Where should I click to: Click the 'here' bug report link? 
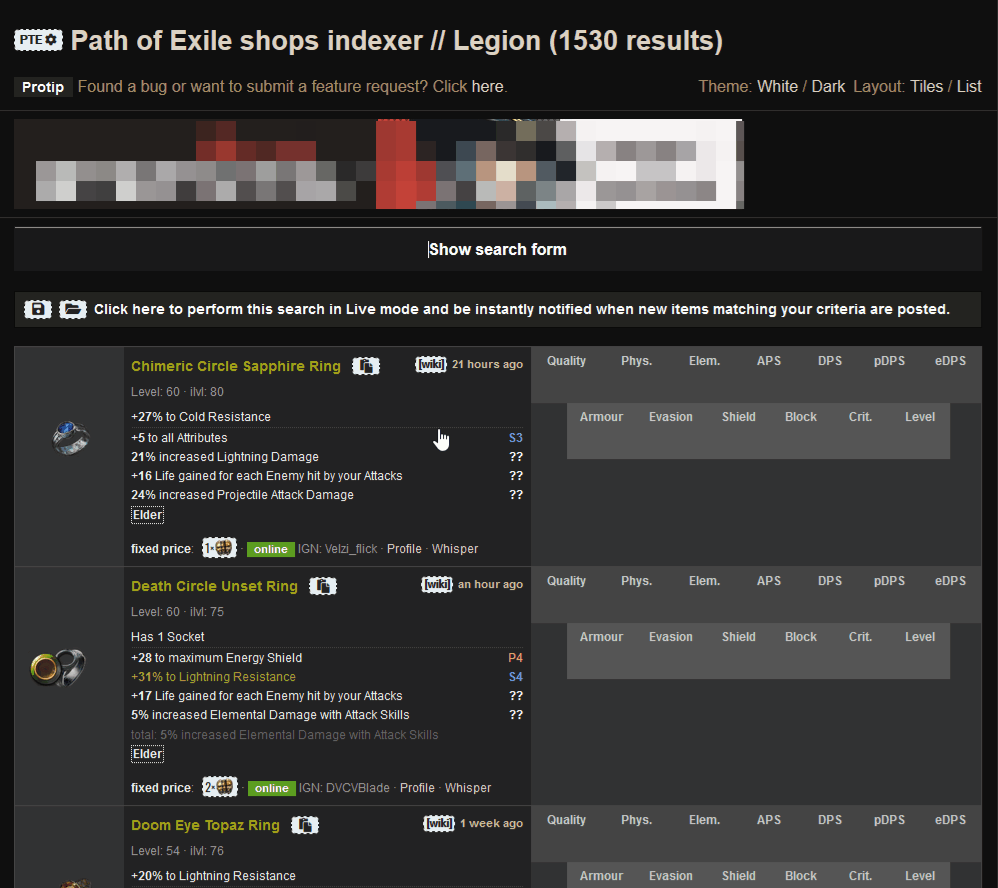point(488,87)
